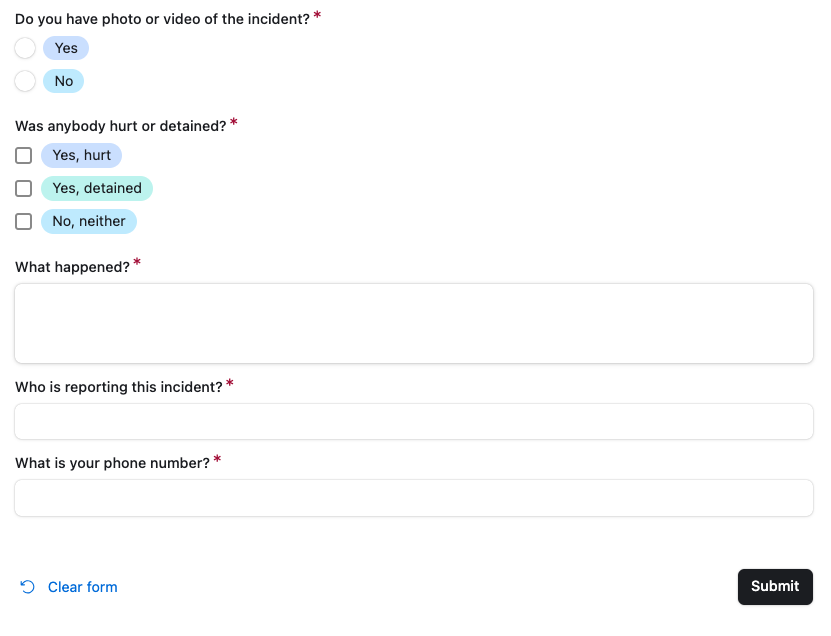Image resolution: width=831 pixels, height=636 pixels.
Task: Click "Who is reporting this incident?" label
Action: 118,387
